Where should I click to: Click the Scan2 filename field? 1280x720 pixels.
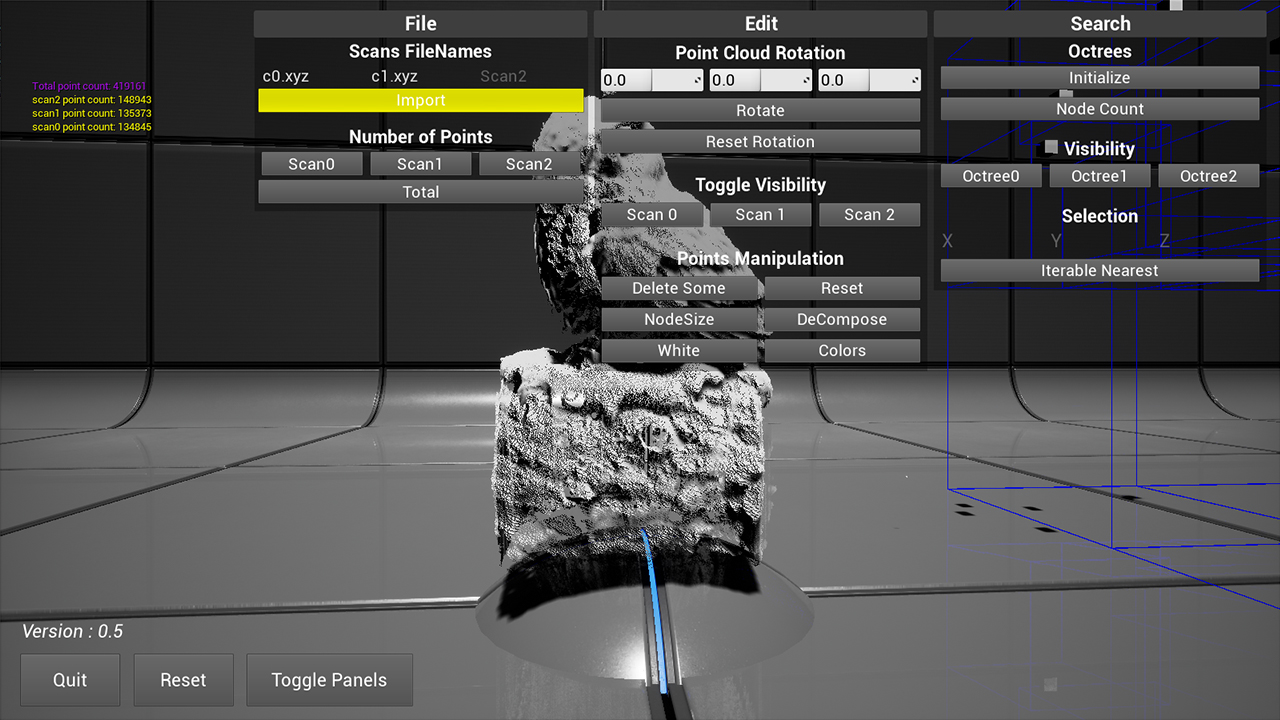point(503,76)
